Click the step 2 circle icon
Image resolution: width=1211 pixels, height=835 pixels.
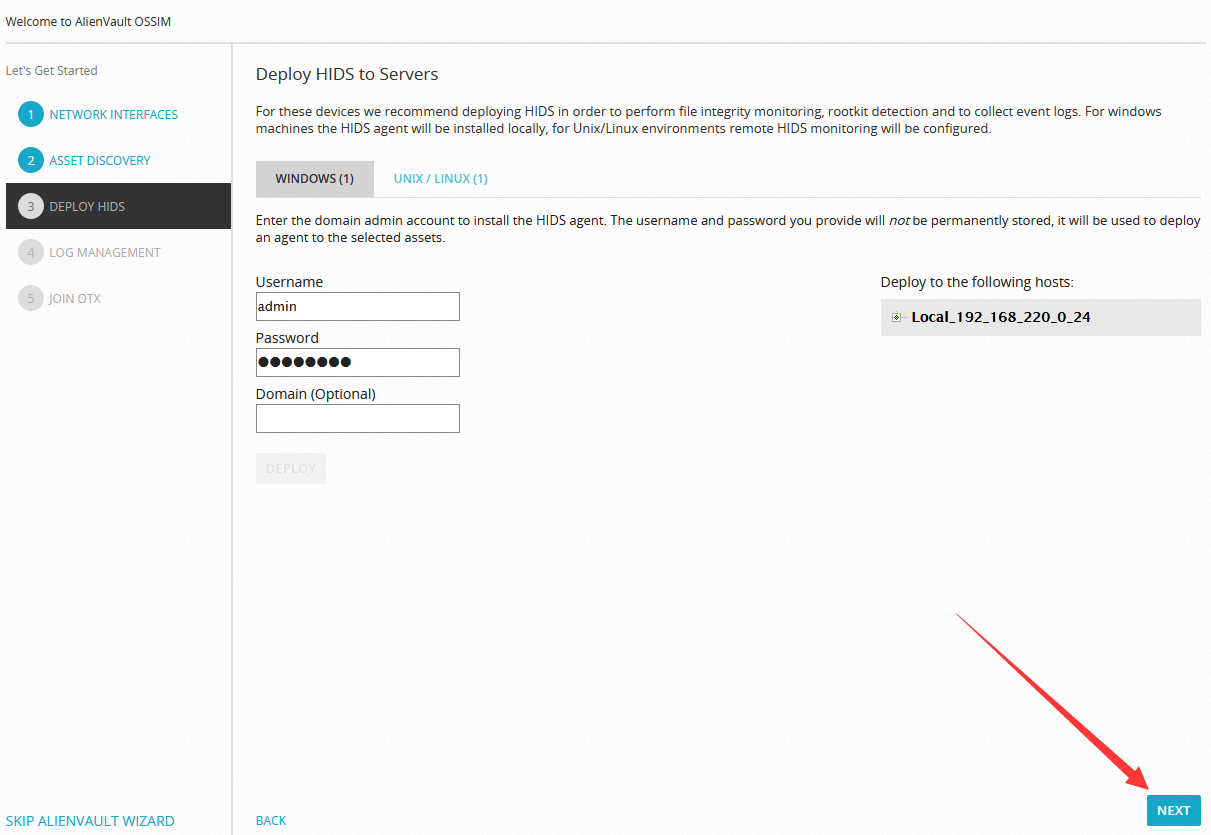(31, 160)
